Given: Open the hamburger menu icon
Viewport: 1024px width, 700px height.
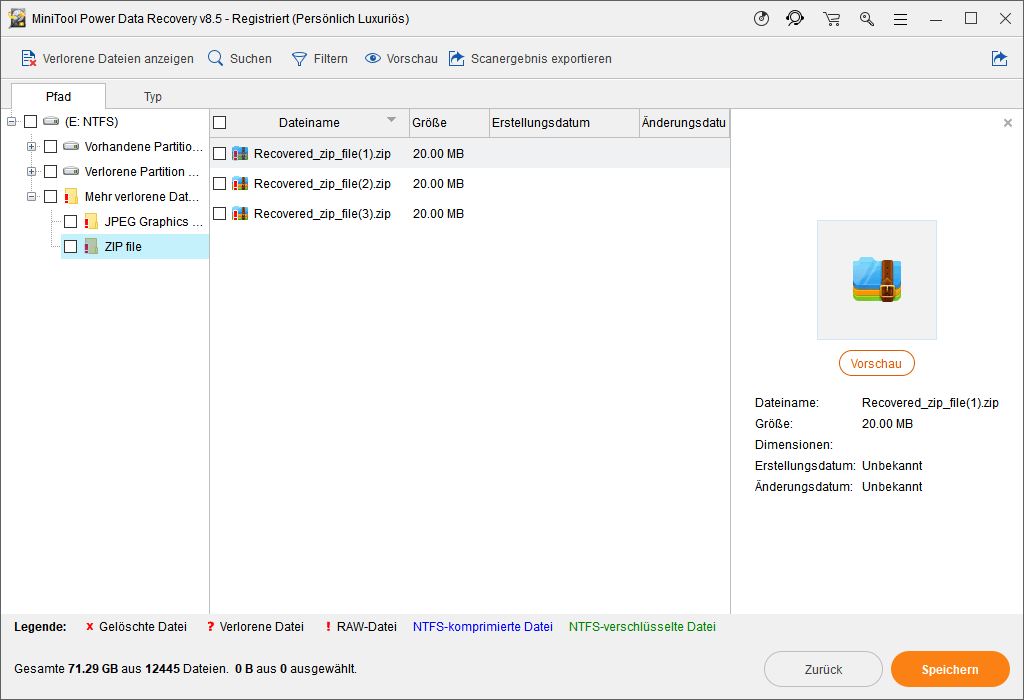Looking at the screenshot, I should pyautogui.click(x=901, y=20).
